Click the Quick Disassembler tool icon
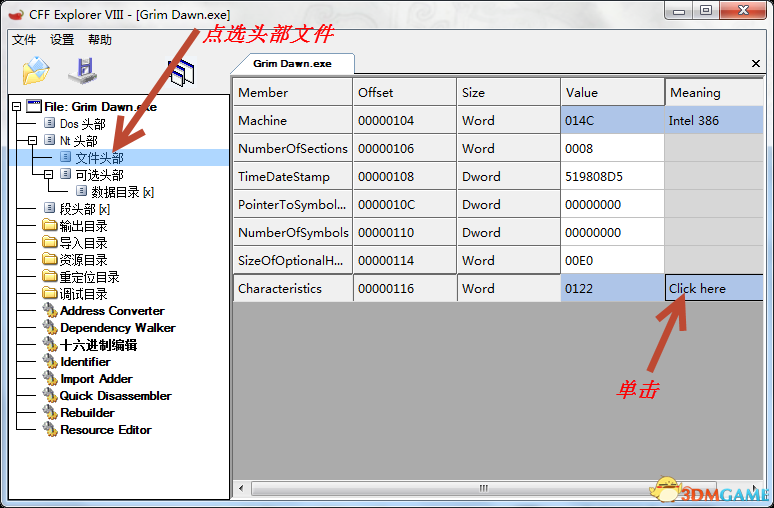This screenshot has height=508, width=774. coord(50,395)
